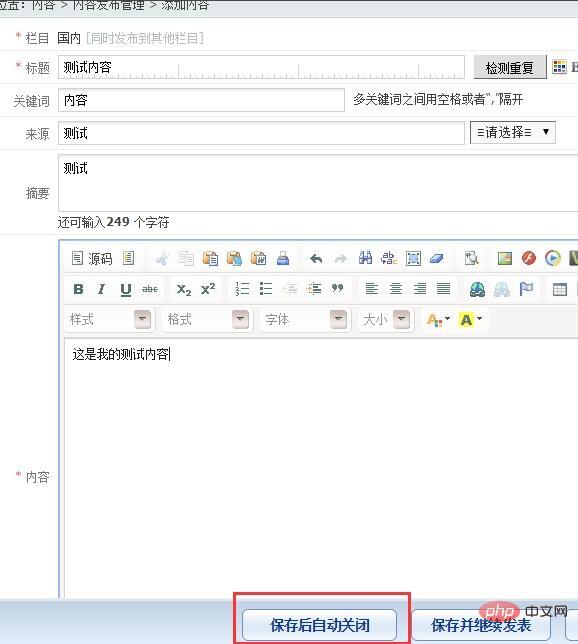Toggle Bold formatting in editor toolbar
Screen dimensions: 578x644
pos(78,289)
